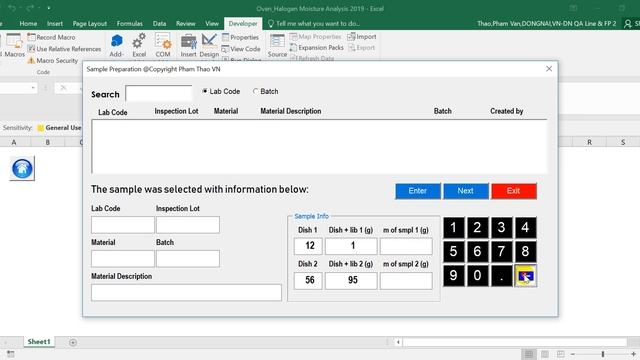Open the Formulas ribbon tab

130,24
